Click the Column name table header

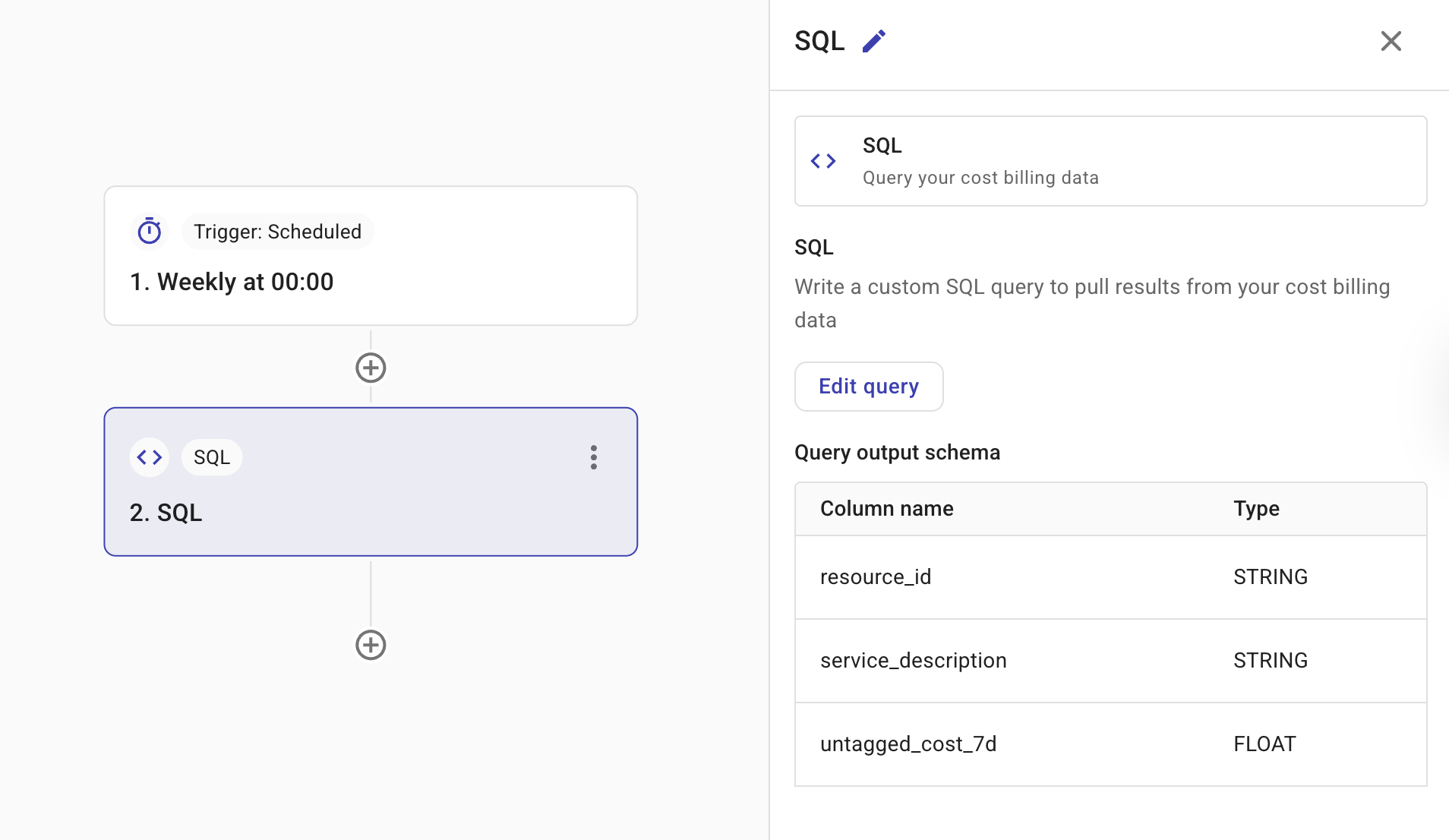click(885, 508)
